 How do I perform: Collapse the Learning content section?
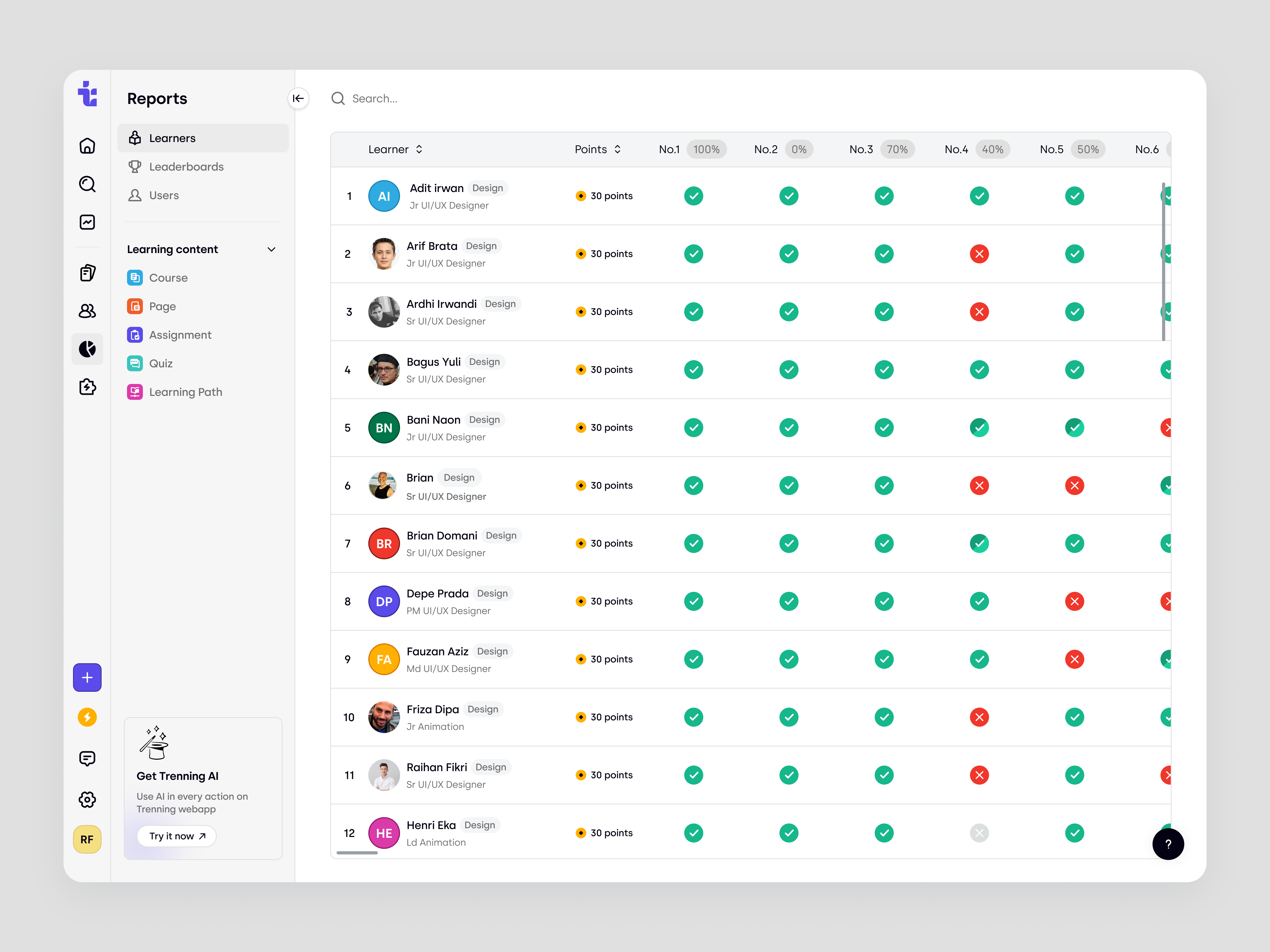tap(271, 250)
